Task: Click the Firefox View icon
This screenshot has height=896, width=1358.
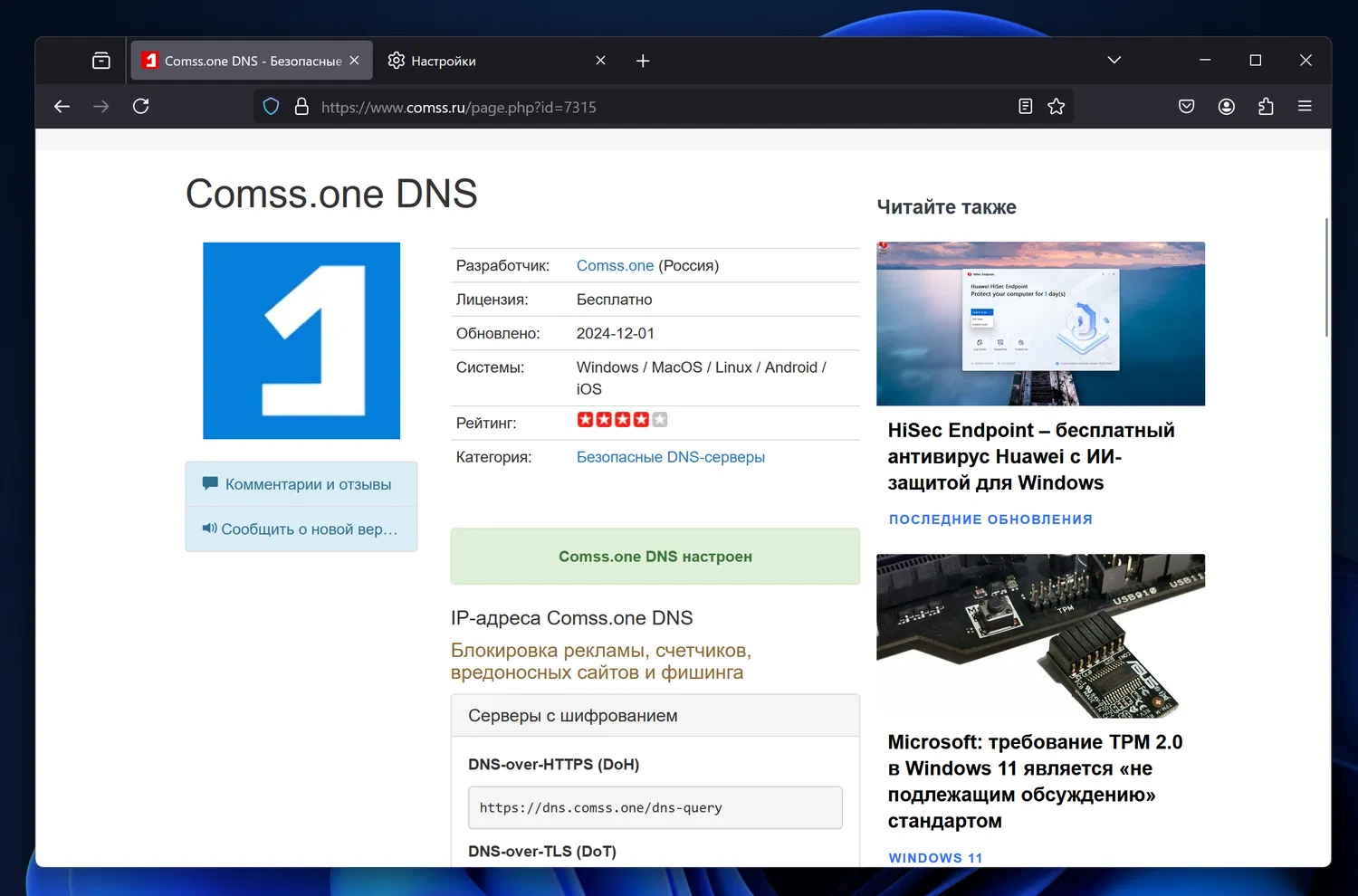Action: tap(101, 61)
